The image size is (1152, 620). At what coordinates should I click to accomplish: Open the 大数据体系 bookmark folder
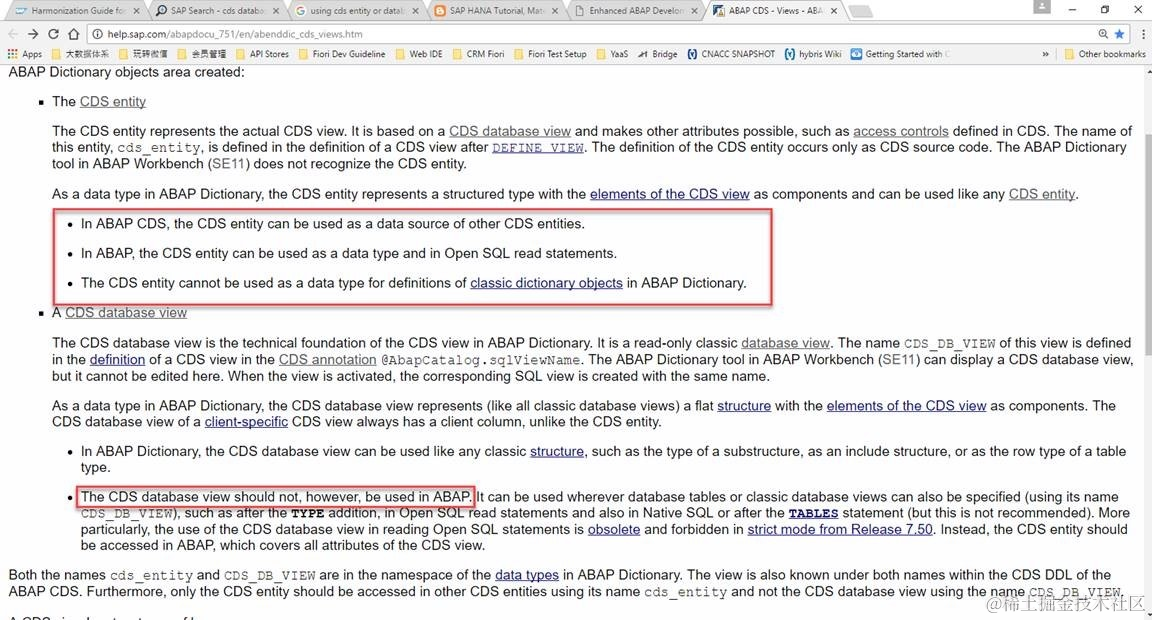80,54
